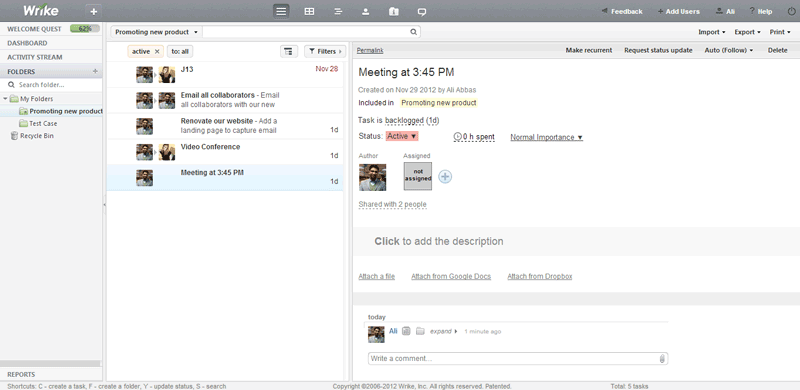Click the 0 h spent time tracker

click(474, 137)
